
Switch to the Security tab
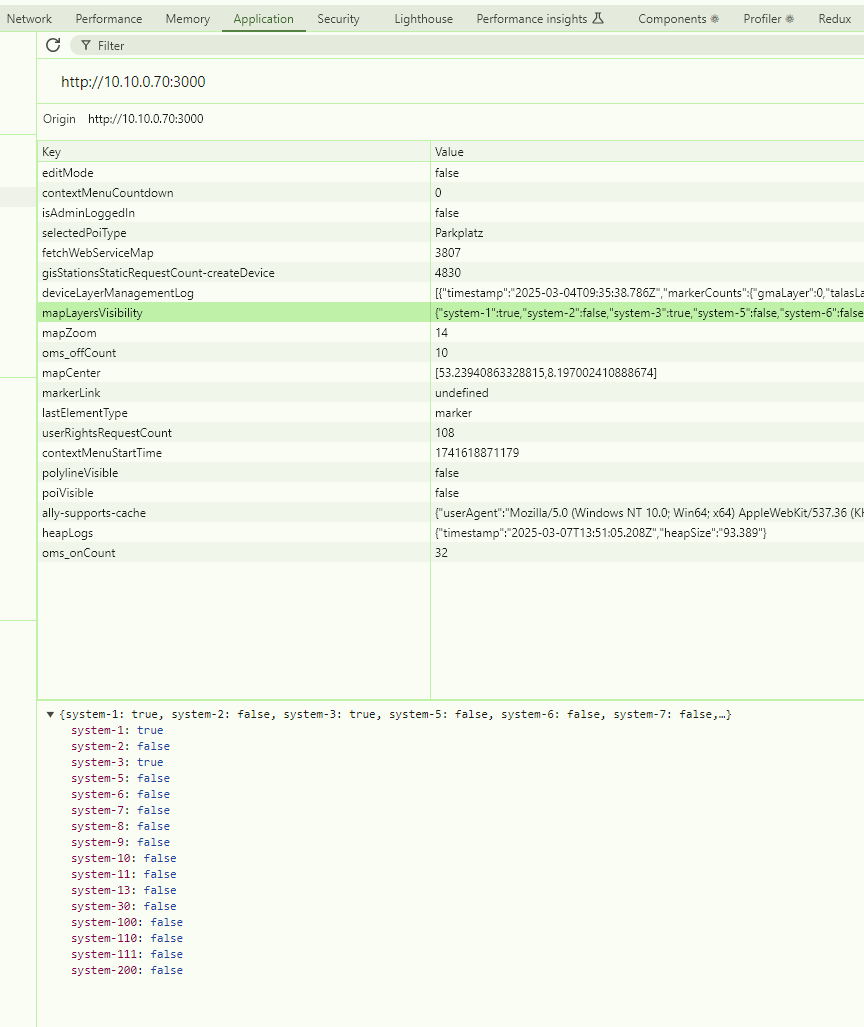point(338,19)
